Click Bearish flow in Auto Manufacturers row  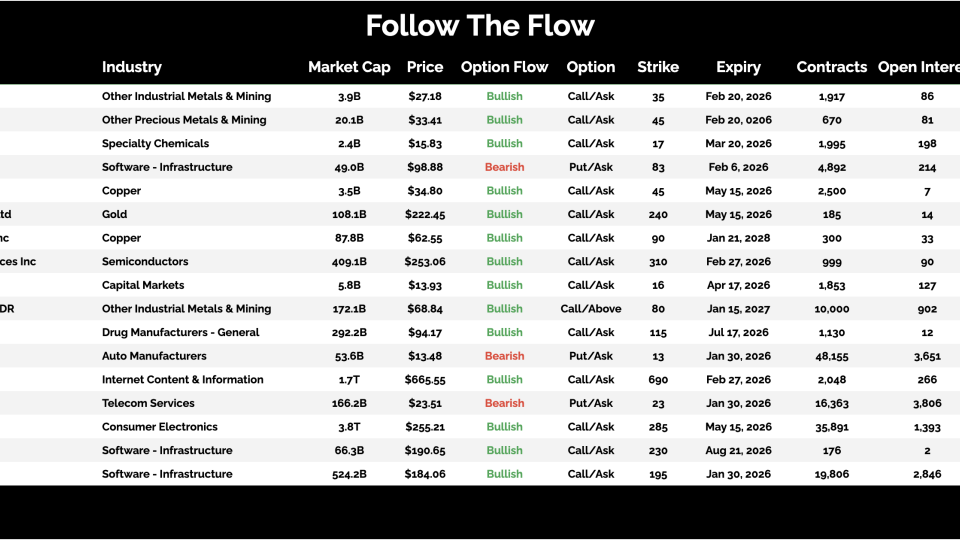tap(504, 356)
